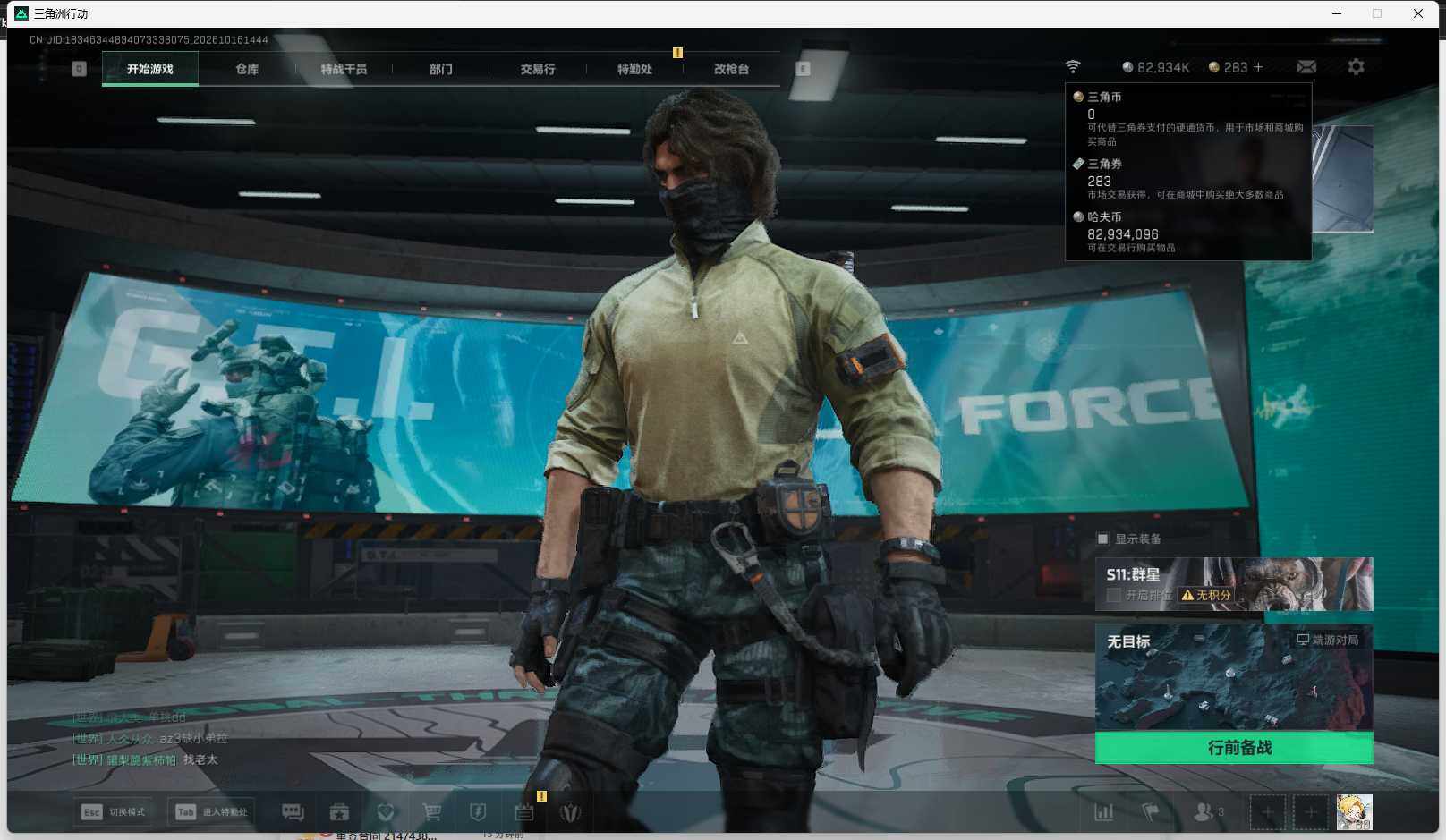The image size is (1446, 840).
Task: Open the chat bubble icon in bottom bar
Action: [x=293, y=812]
